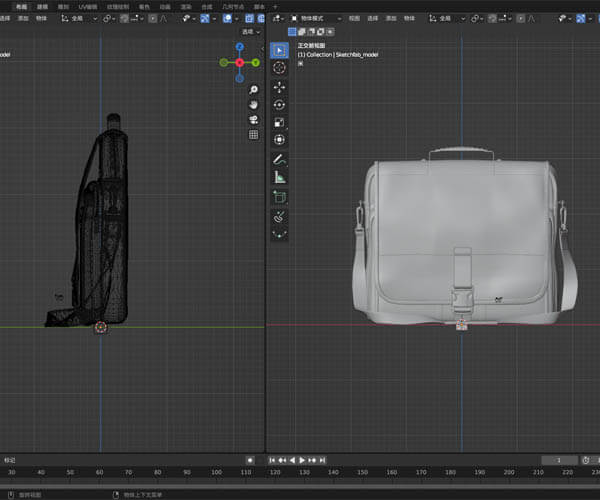Open the 物体模式 mode dropdown
600x500 pixels.
tap(312, 17)
